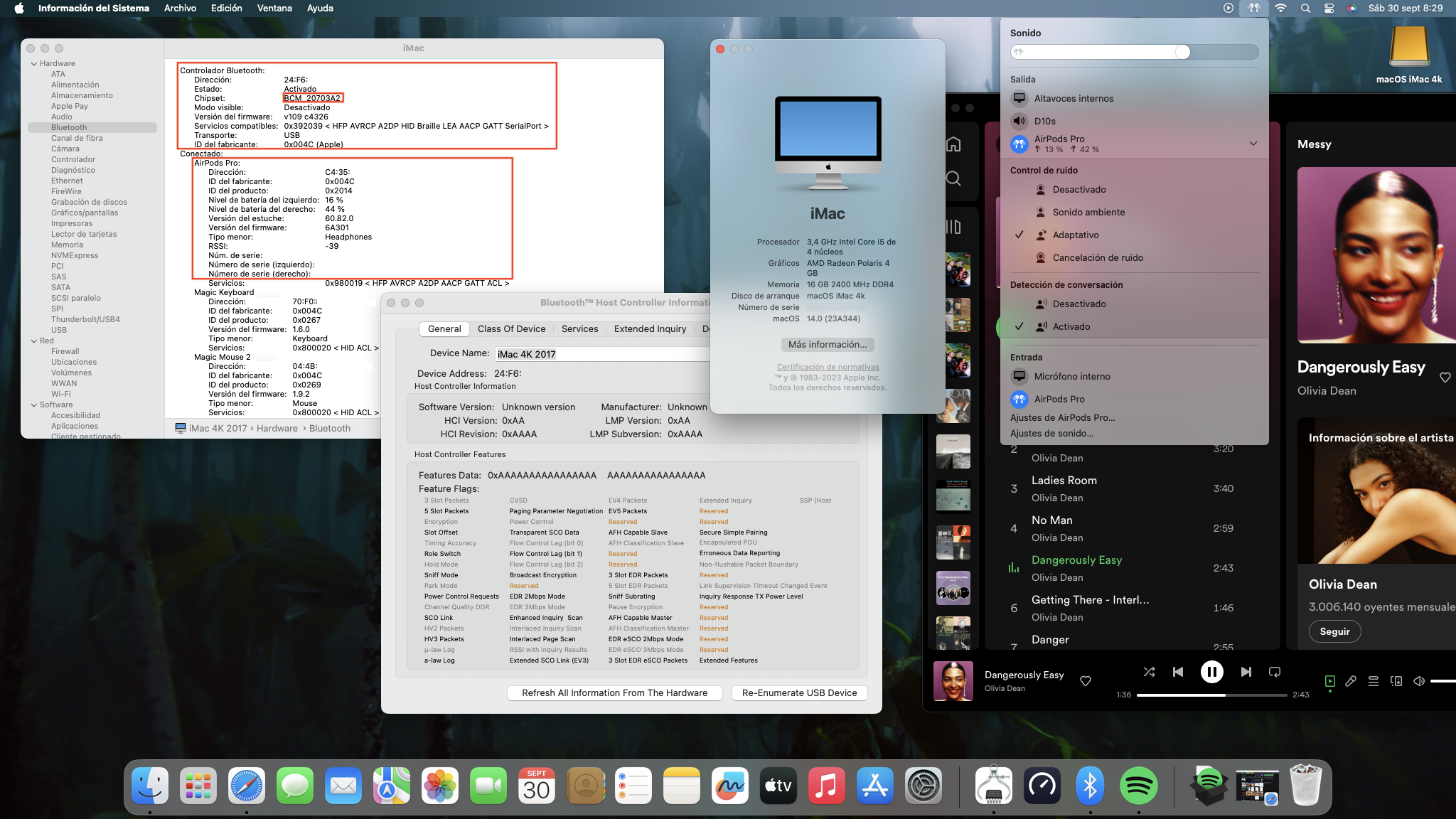Screen dimensions: 1456x819
Task: Follow Olivia Dean with Seguir button
Action: (x=1334, y=632)
